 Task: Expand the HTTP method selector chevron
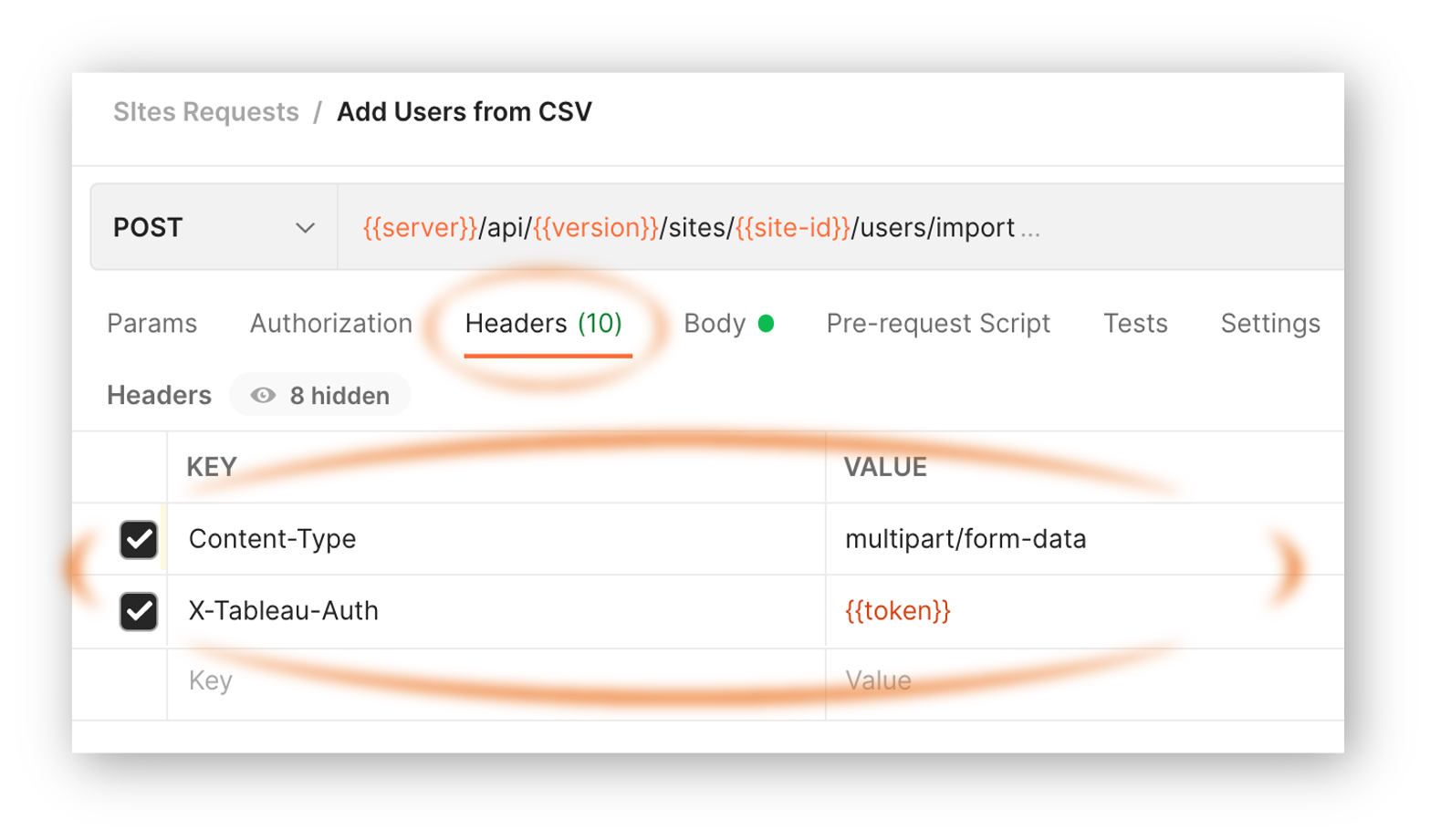point(304,227)
